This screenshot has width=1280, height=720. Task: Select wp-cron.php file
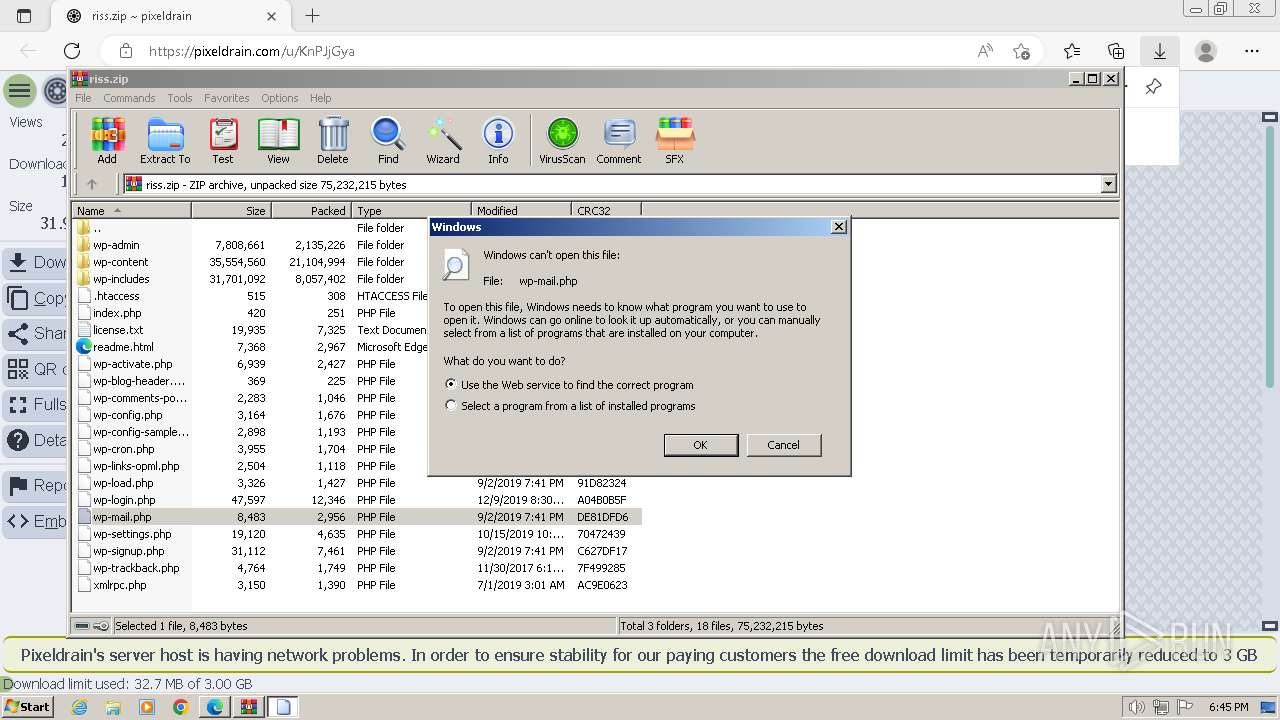123,449
